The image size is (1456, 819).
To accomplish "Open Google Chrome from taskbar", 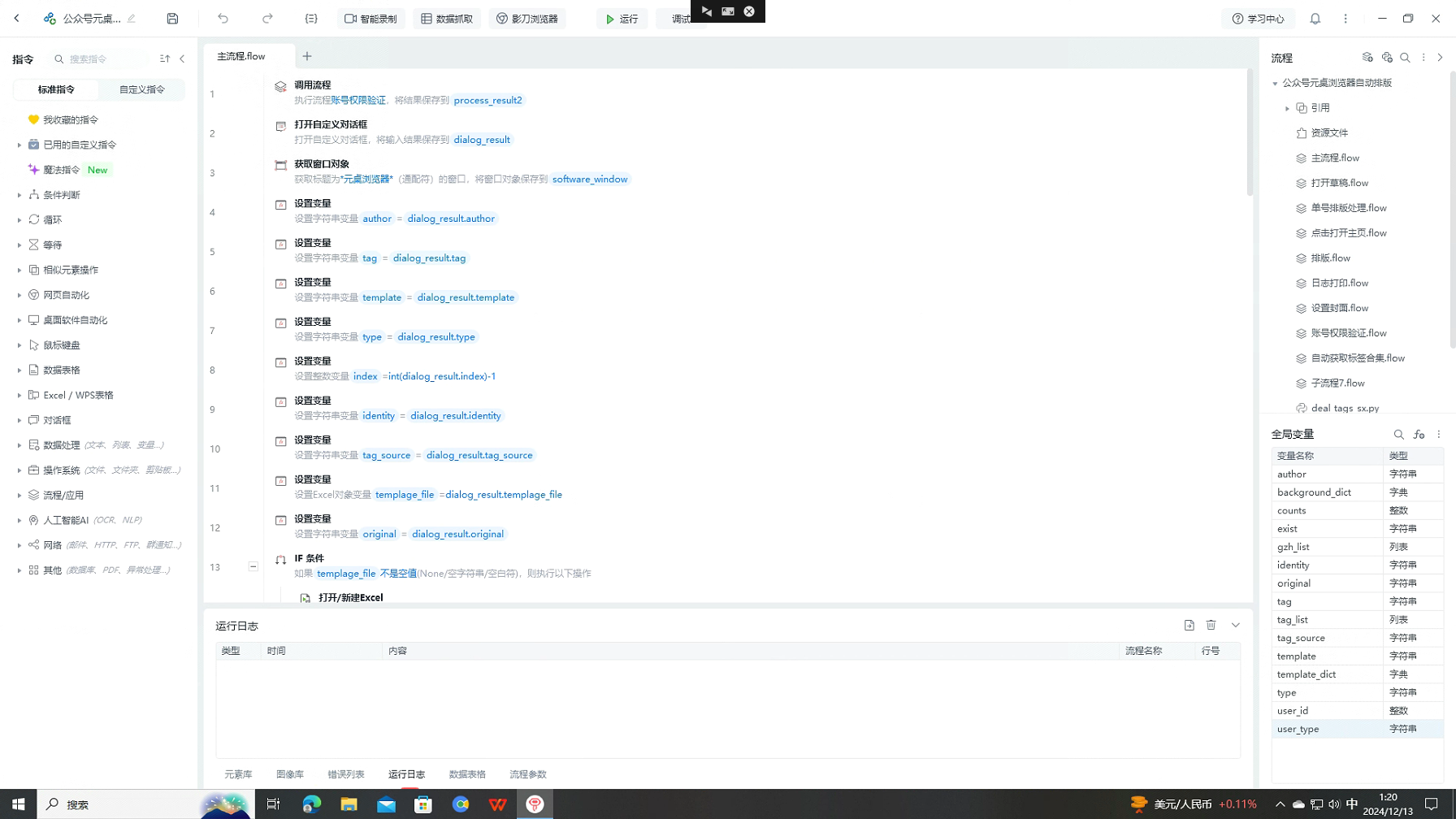I will (x=461, y=804).
